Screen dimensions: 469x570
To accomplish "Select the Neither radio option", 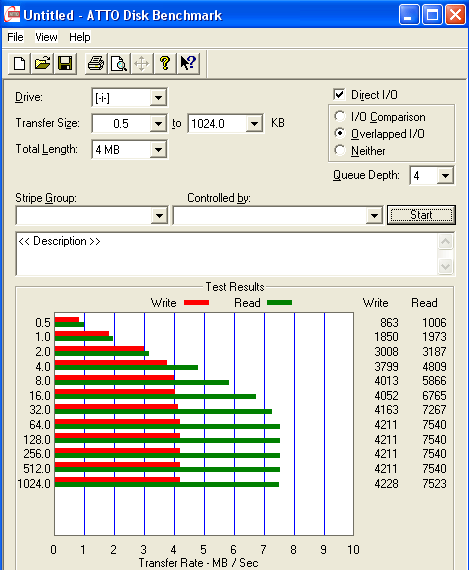I will [x=340, y=150].
